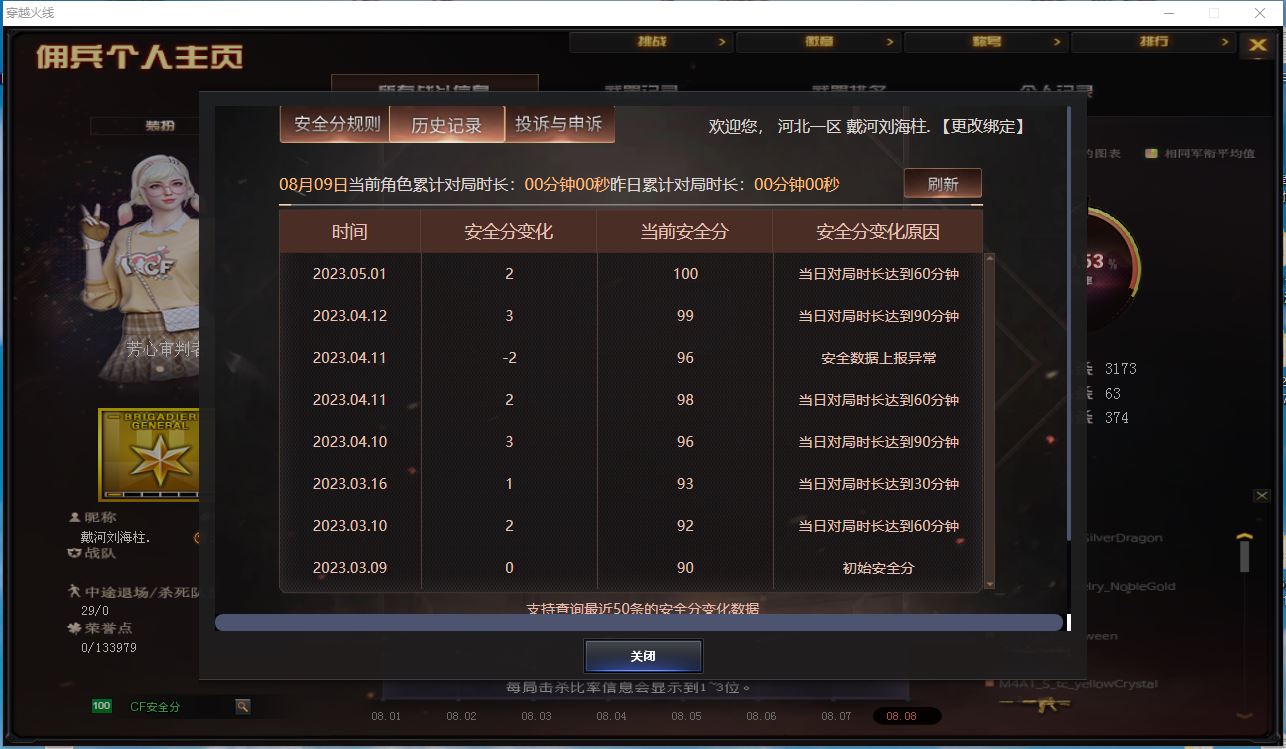Click the 初始安全分 reason cell

point(878,568)
